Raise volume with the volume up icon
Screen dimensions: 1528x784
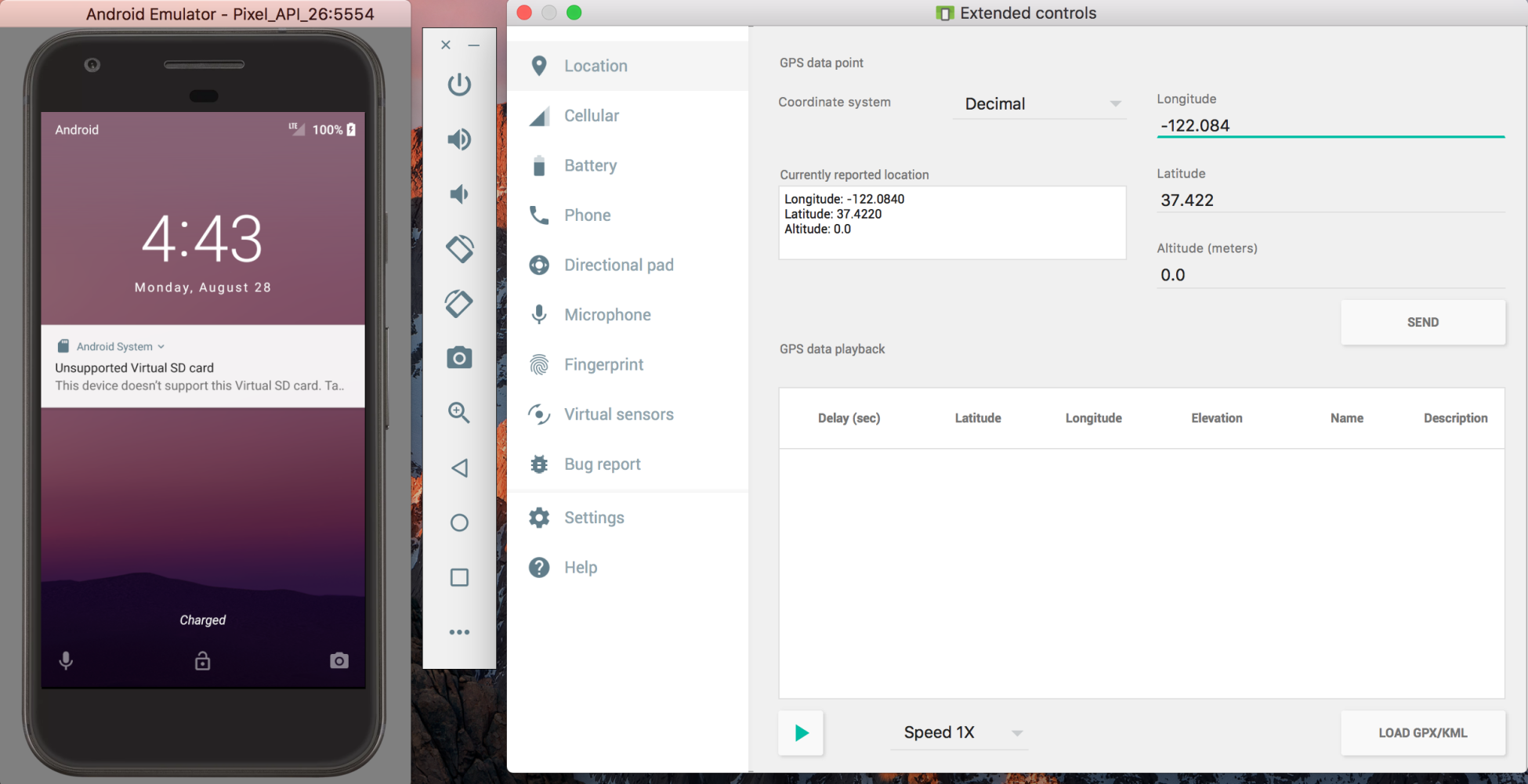[459, 139]
